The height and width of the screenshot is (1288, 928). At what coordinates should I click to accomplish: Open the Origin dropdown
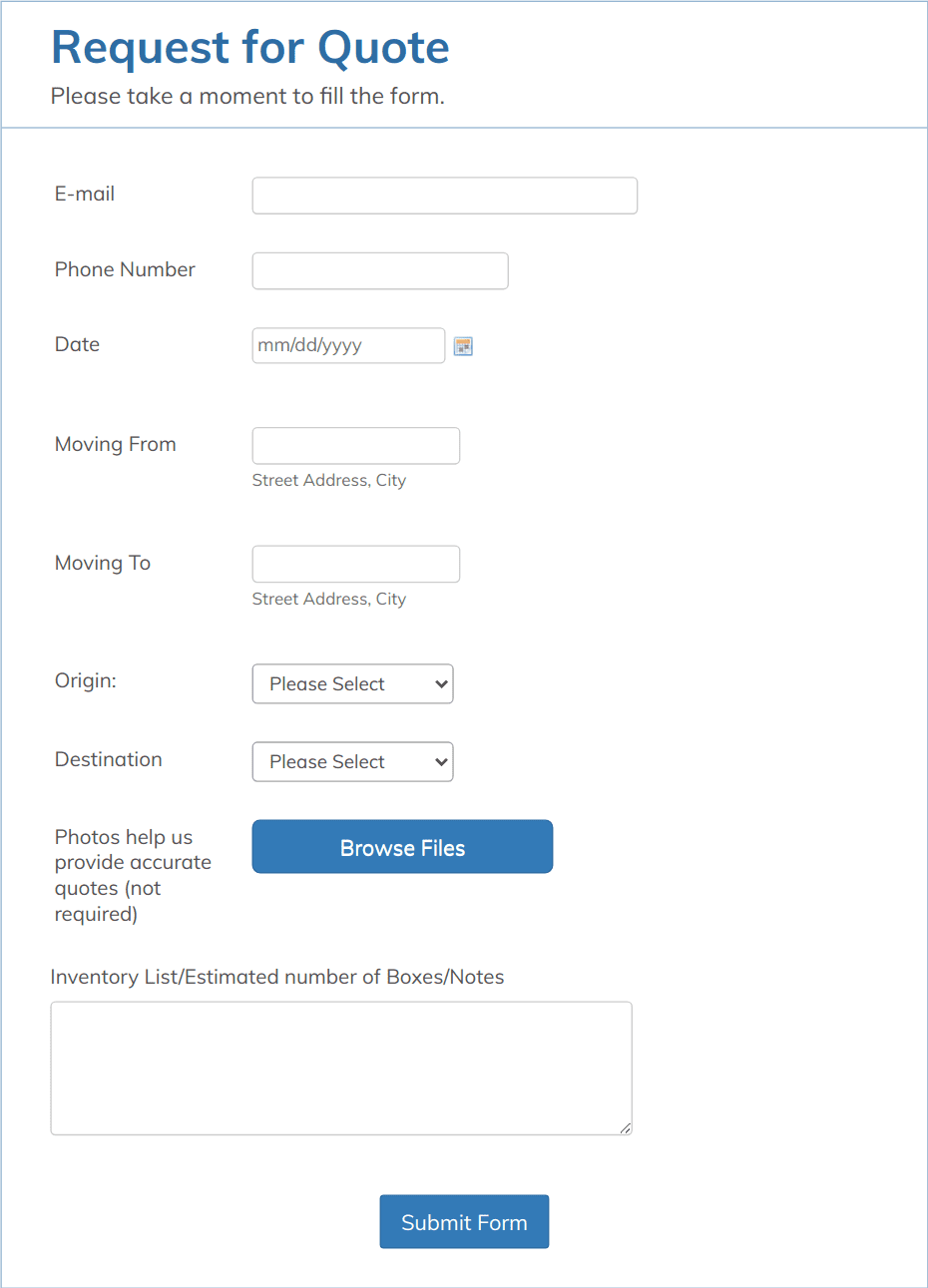[352, 683]
